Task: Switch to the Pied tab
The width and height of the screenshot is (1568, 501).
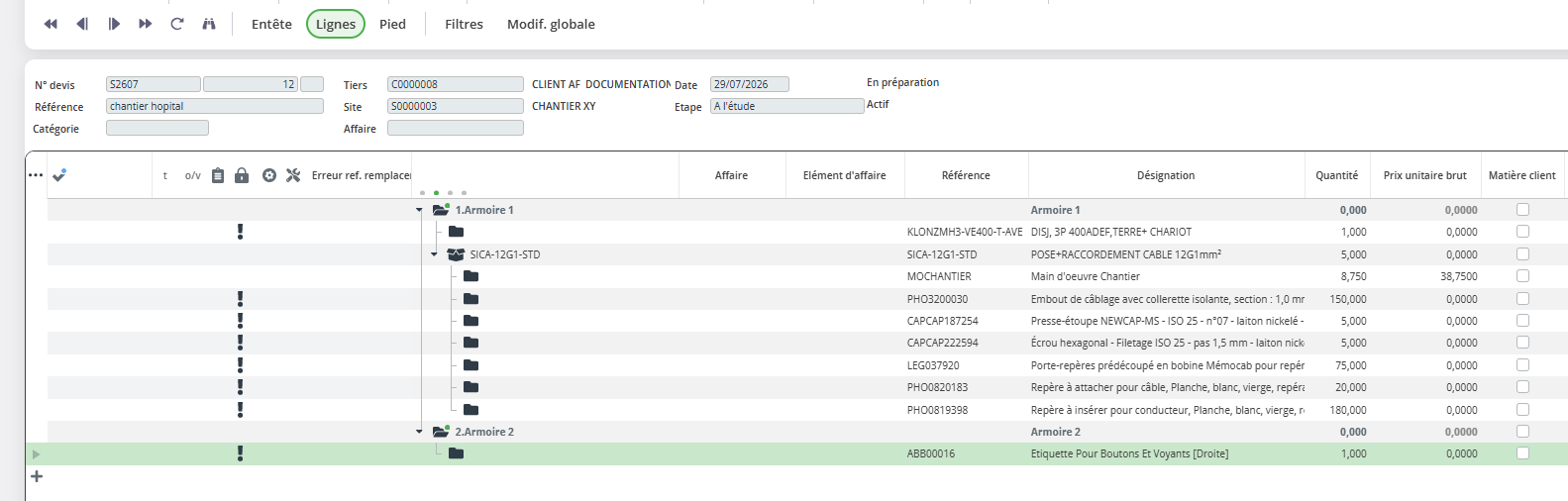Action: pyautogui.click(x=392, y=24)
